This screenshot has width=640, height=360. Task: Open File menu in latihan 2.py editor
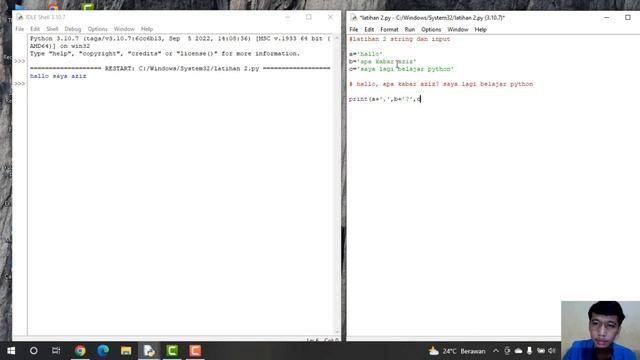(353, 29)
